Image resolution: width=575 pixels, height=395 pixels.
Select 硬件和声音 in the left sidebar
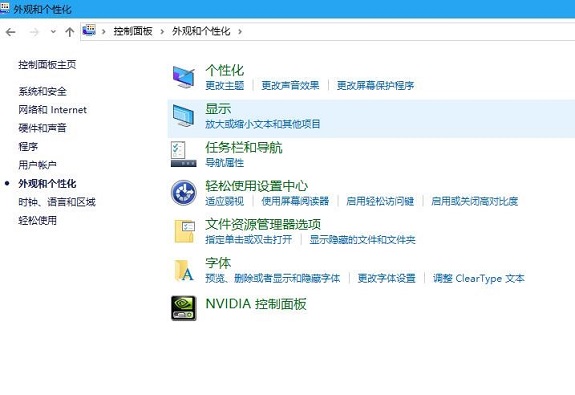(43, 128)
